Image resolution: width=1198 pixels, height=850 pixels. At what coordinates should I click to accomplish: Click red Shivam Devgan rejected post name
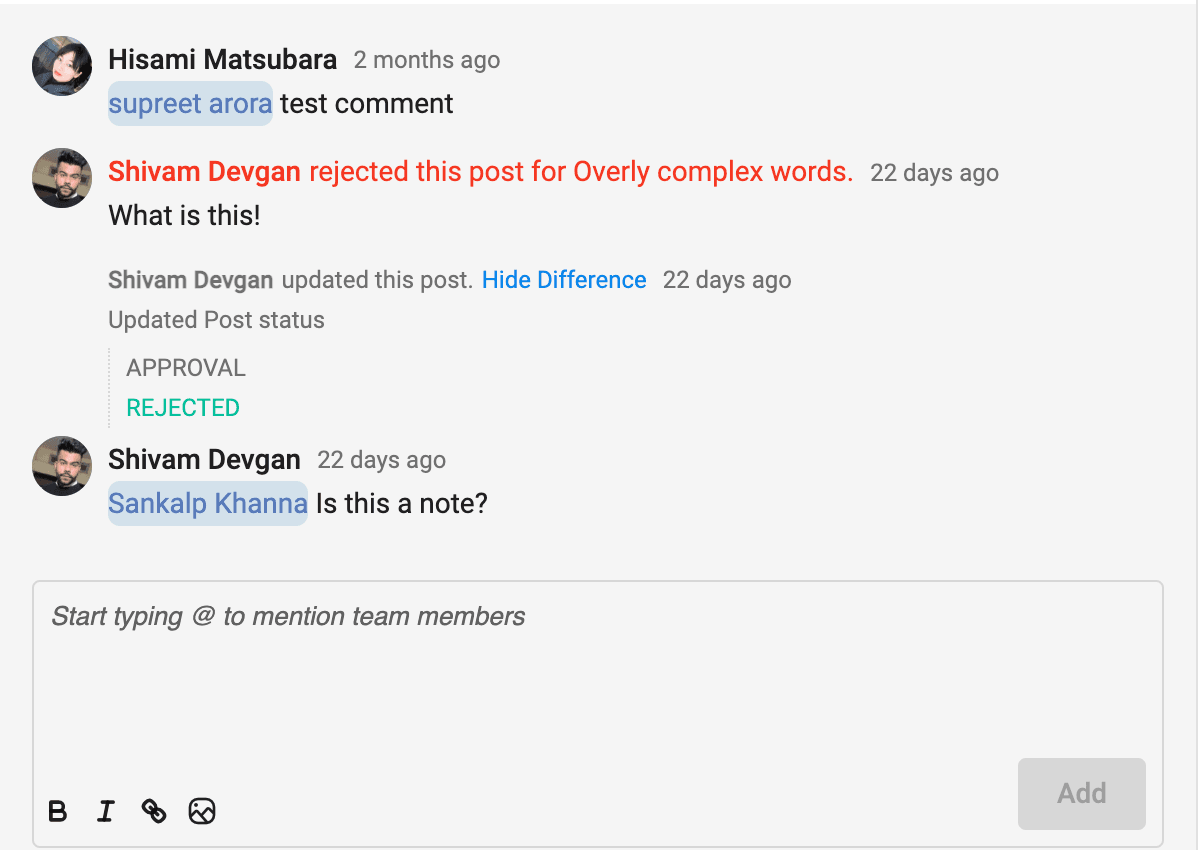(204, 172)
